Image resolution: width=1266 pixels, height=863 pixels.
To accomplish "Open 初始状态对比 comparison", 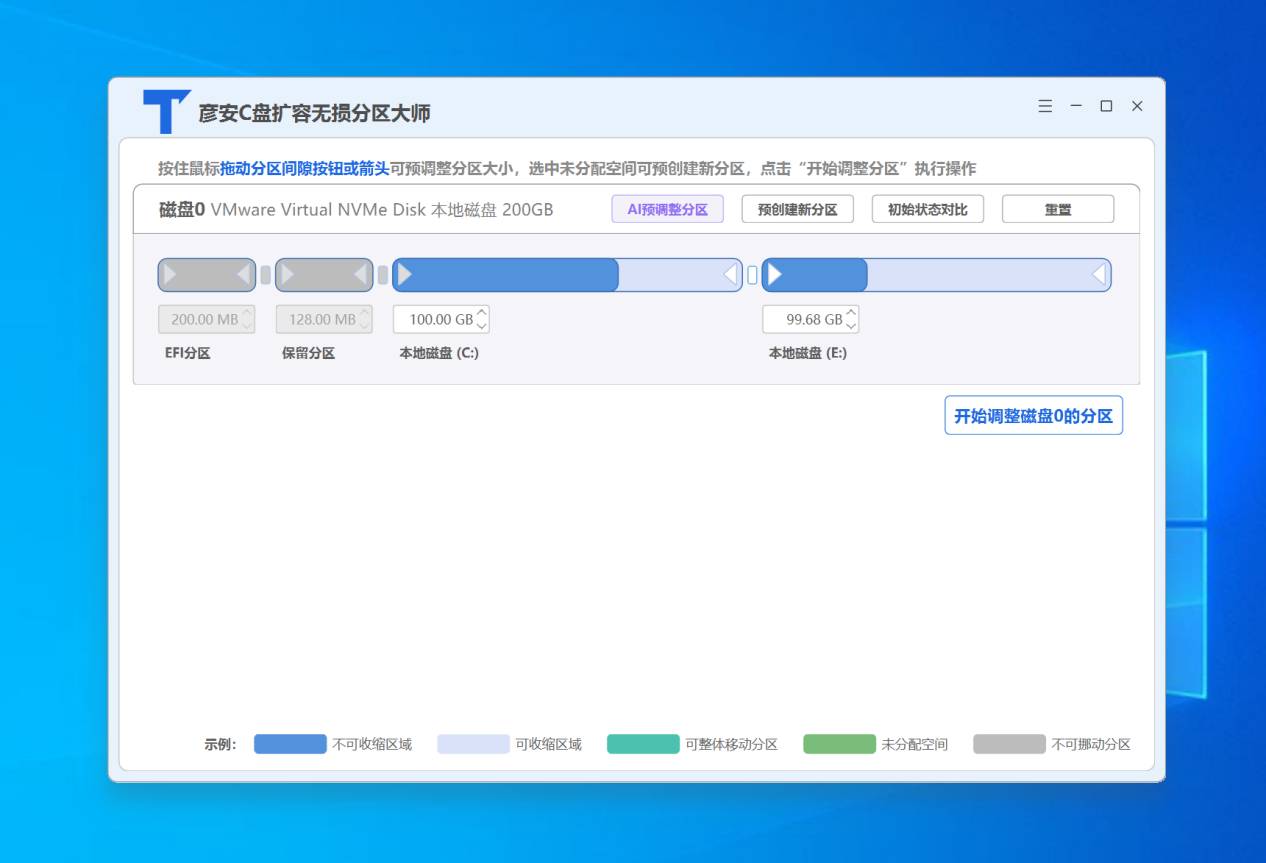I will pos(927,209).
